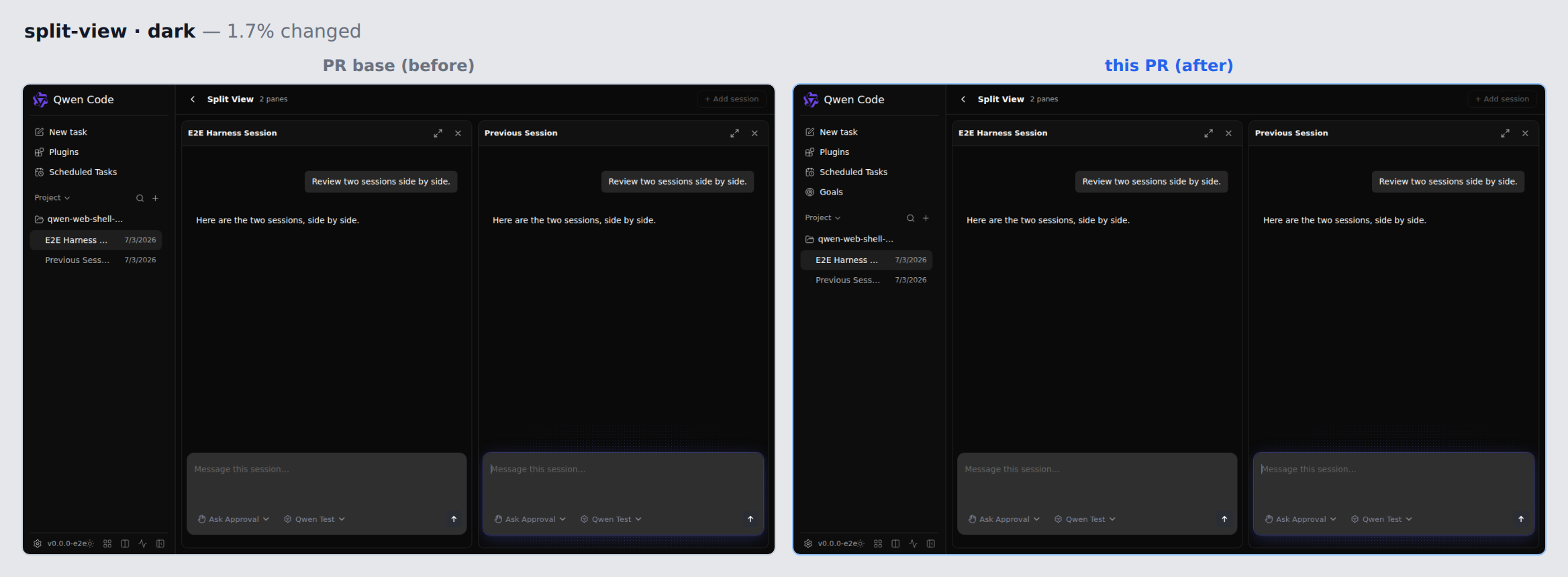Send message in E2E Harness pane, after screenshot

pos(1224,519)
